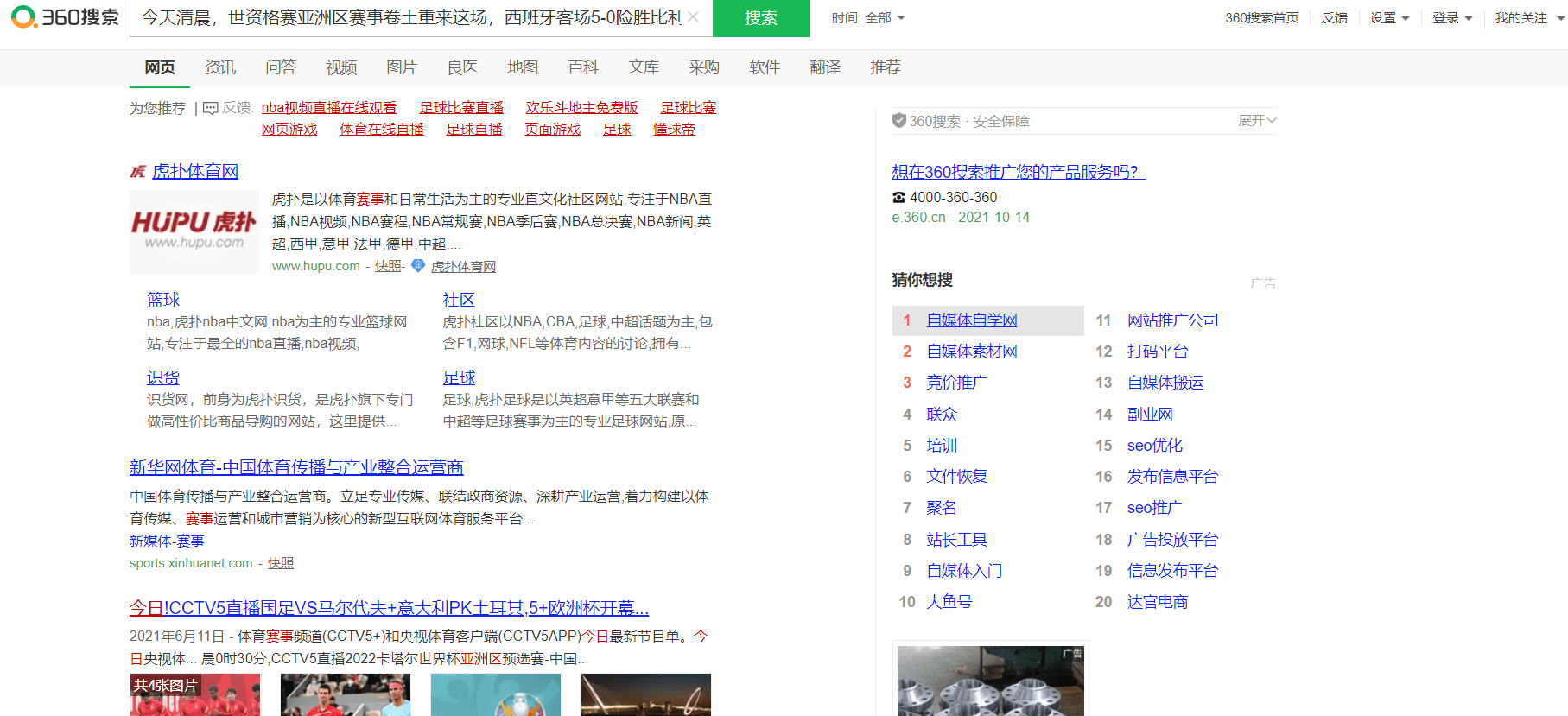Open the 采购 tab

(704, 67)
